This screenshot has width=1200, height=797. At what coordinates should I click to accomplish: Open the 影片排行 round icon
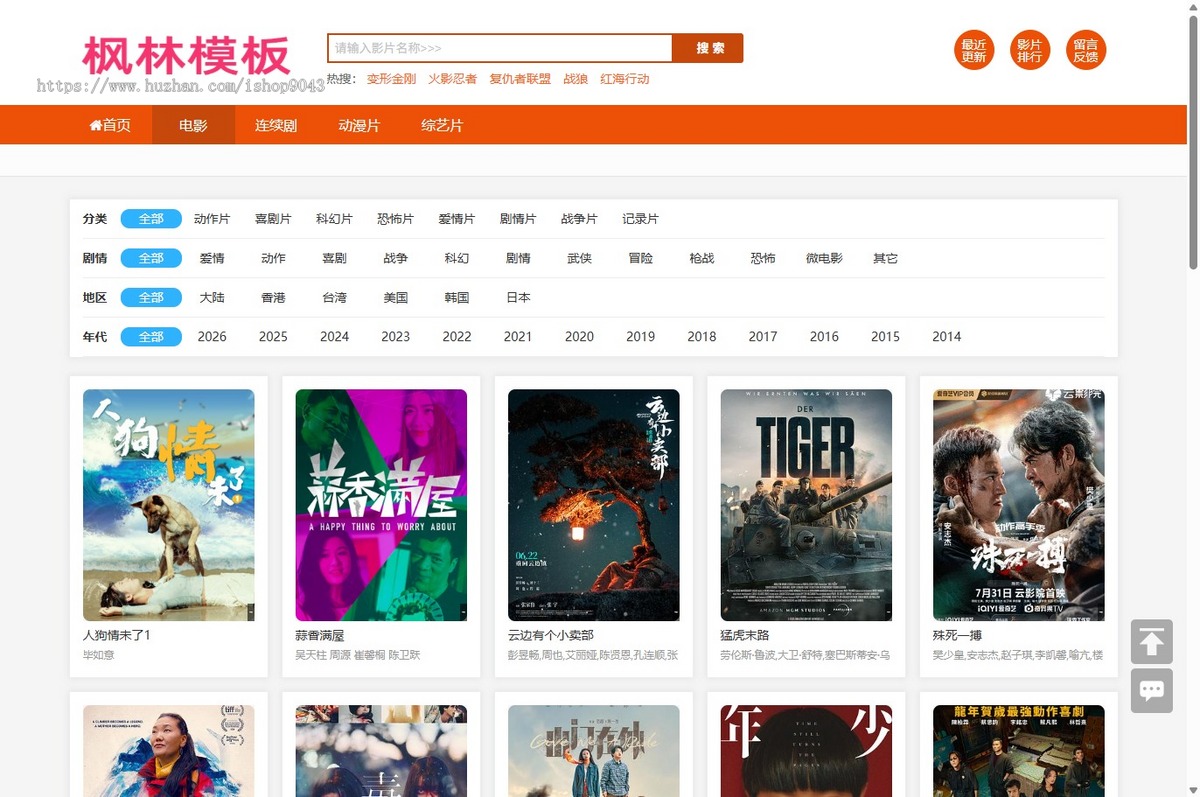(x=1030, y=50)
